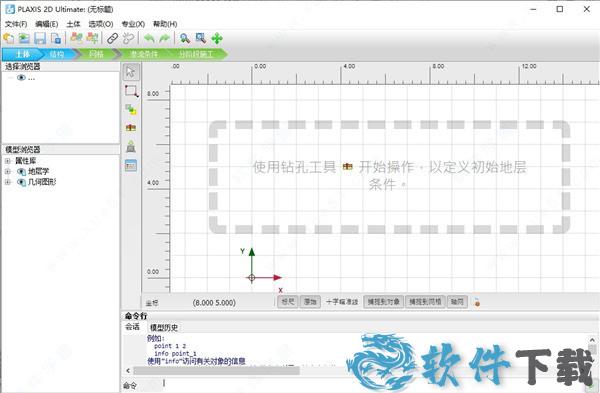The image size is (600, 393).
Task: Click the Save floppy disk icon
Action: pyautogui.click(x=40, y=38)
